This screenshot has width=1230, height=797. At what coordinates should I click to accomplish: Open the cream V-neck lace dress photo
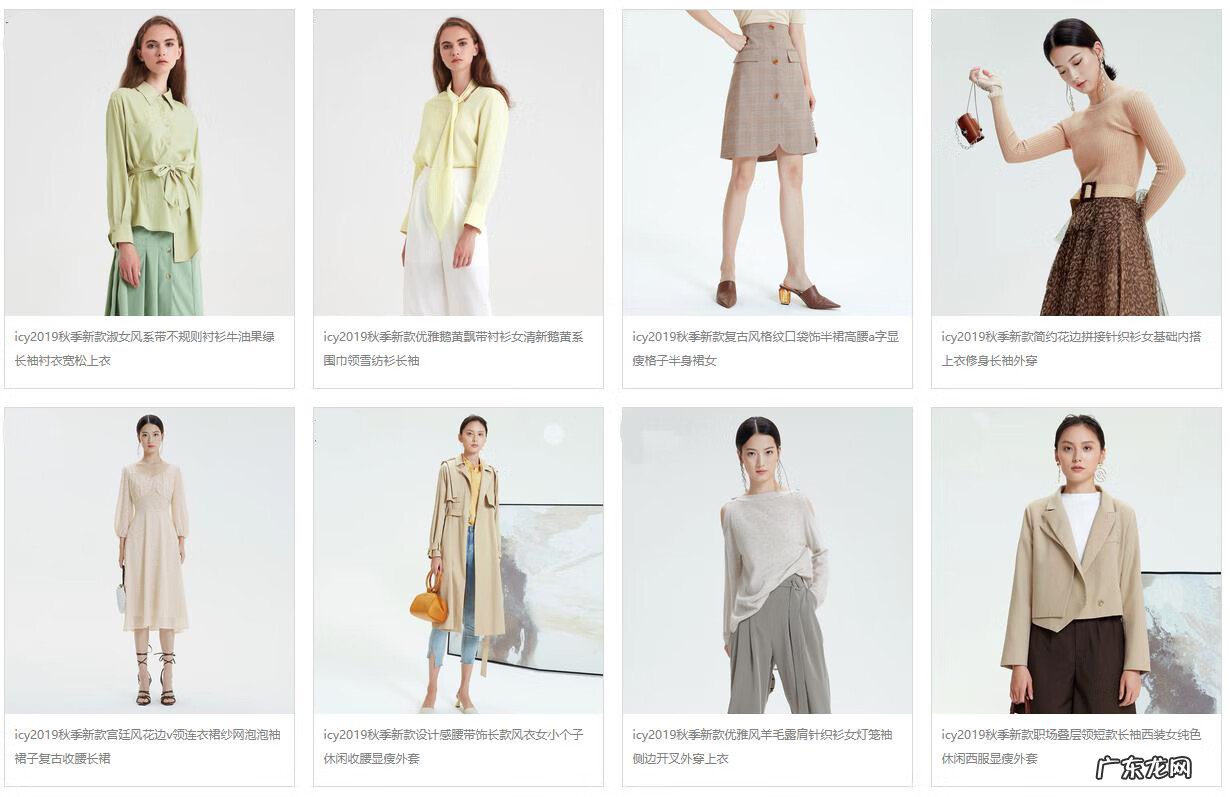click(149, 560)
